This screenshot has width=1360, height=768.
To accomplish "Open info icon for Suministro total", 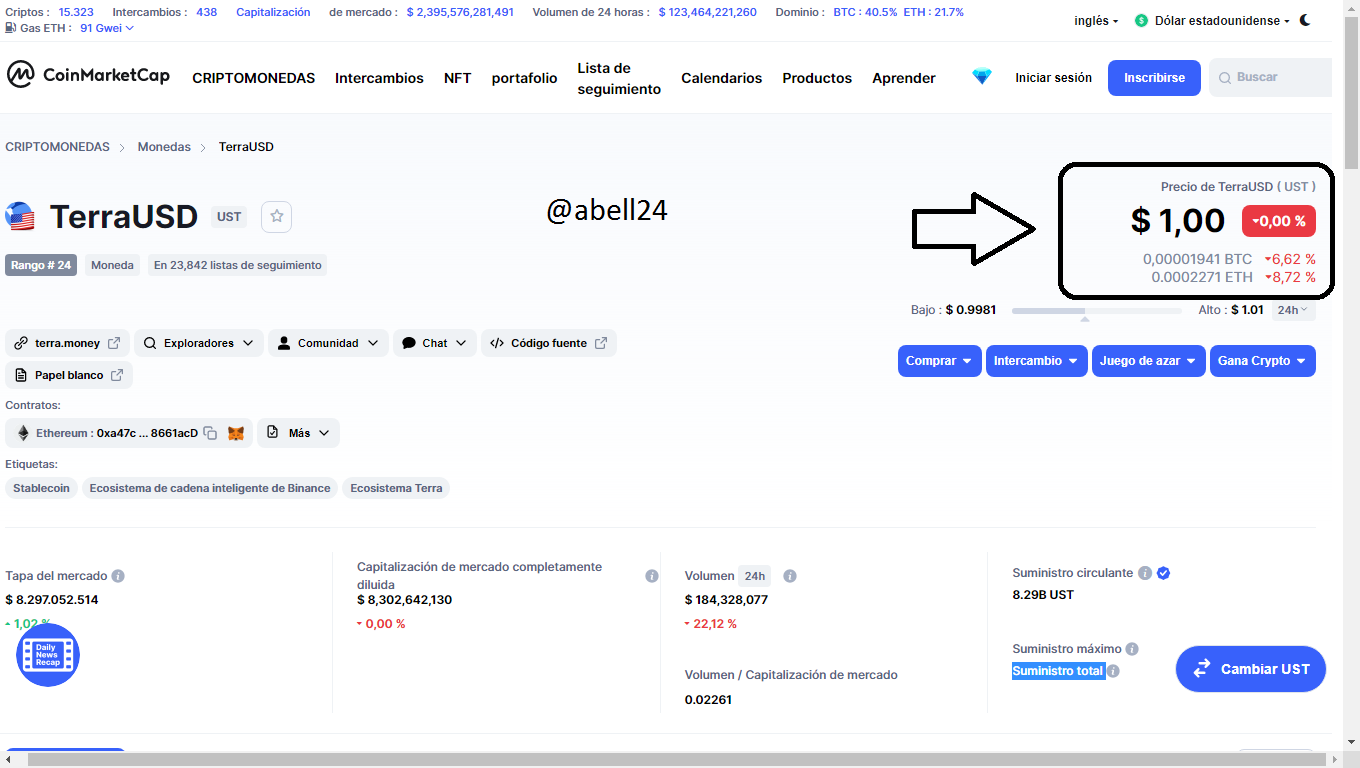I will coord(1113,671).
